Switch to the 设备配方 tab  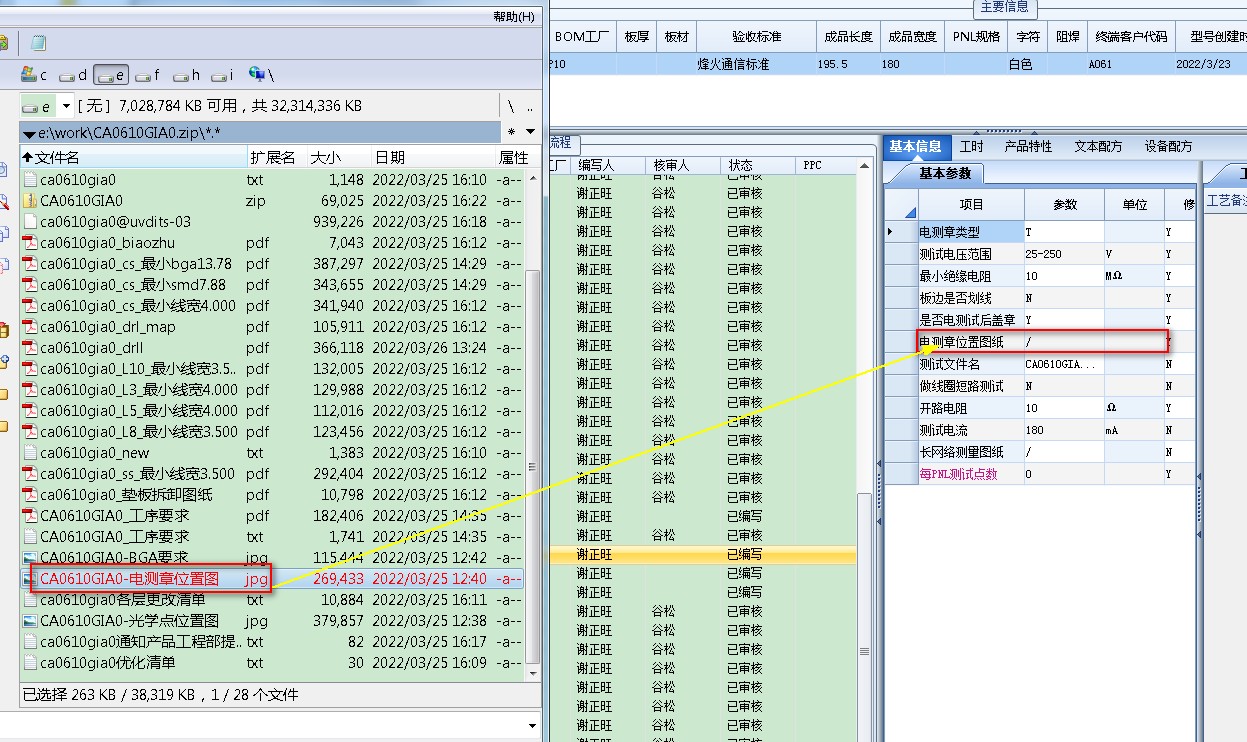1168,147
